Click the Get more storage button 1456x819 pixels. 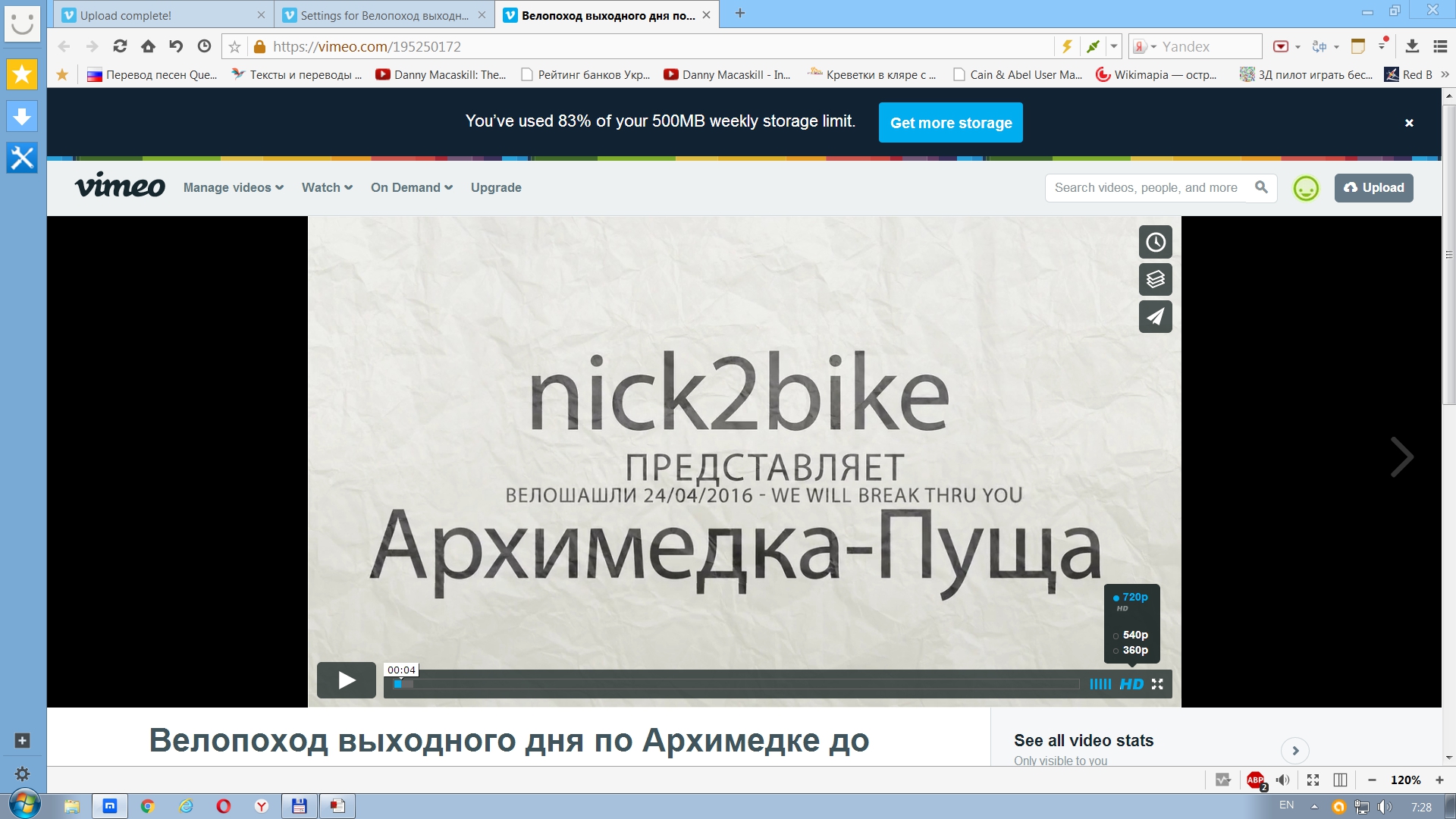click(x=950, y=123)
